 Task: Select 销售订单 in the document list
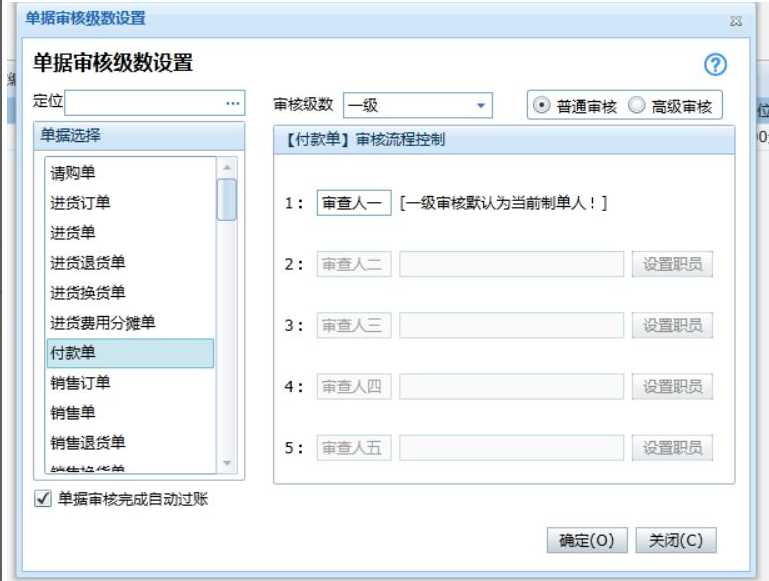(x=130, y=383)
